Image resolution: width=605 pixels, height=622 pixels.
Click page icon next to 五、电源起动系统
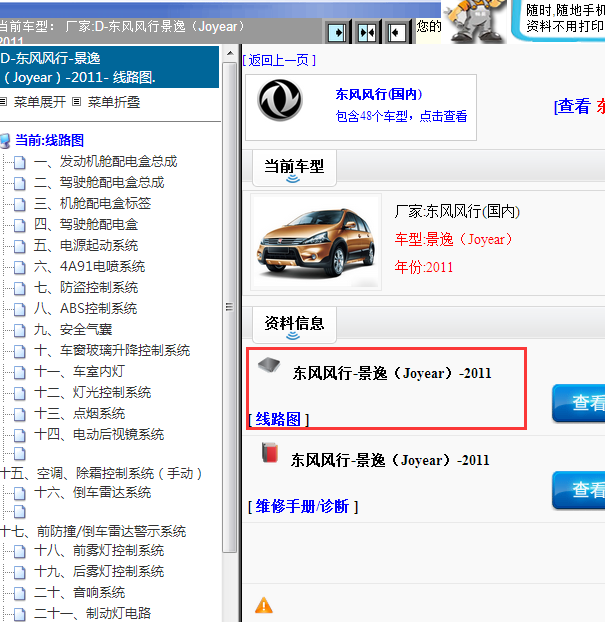coord(19,246)
